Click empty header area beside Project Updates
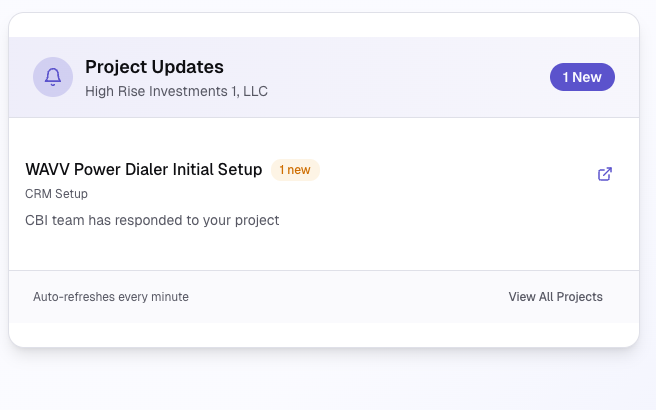Screen dimensions: 656x410 click(400, 77)
